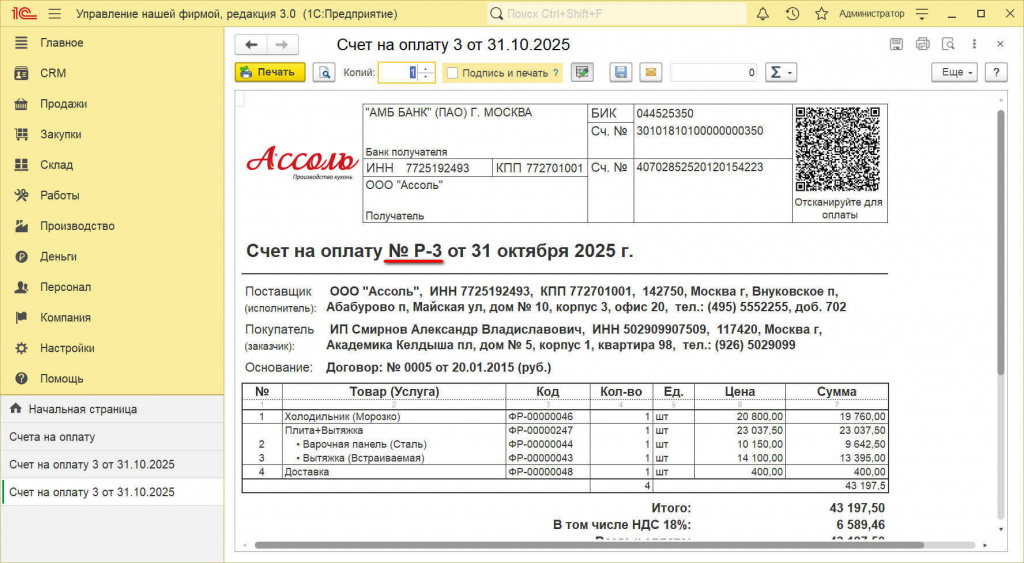Screen dimensions: 1024x563
Task: Click the QR code for payment
Action: click(838, 150)
